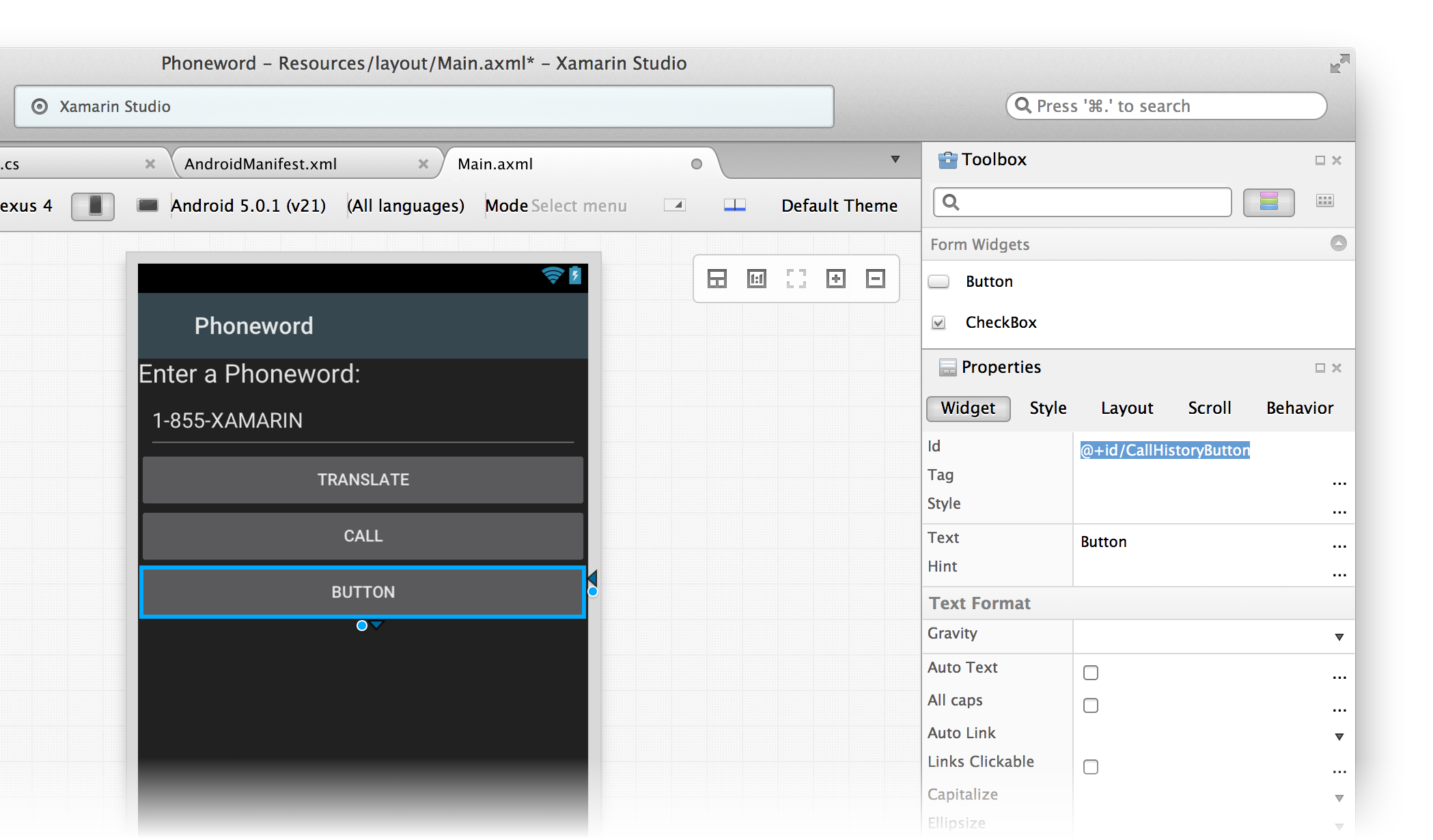This screenshot has width=1433, height=840.
Task: Click the fit-to-window dashed frame icon
Action: tap(796, 279)
